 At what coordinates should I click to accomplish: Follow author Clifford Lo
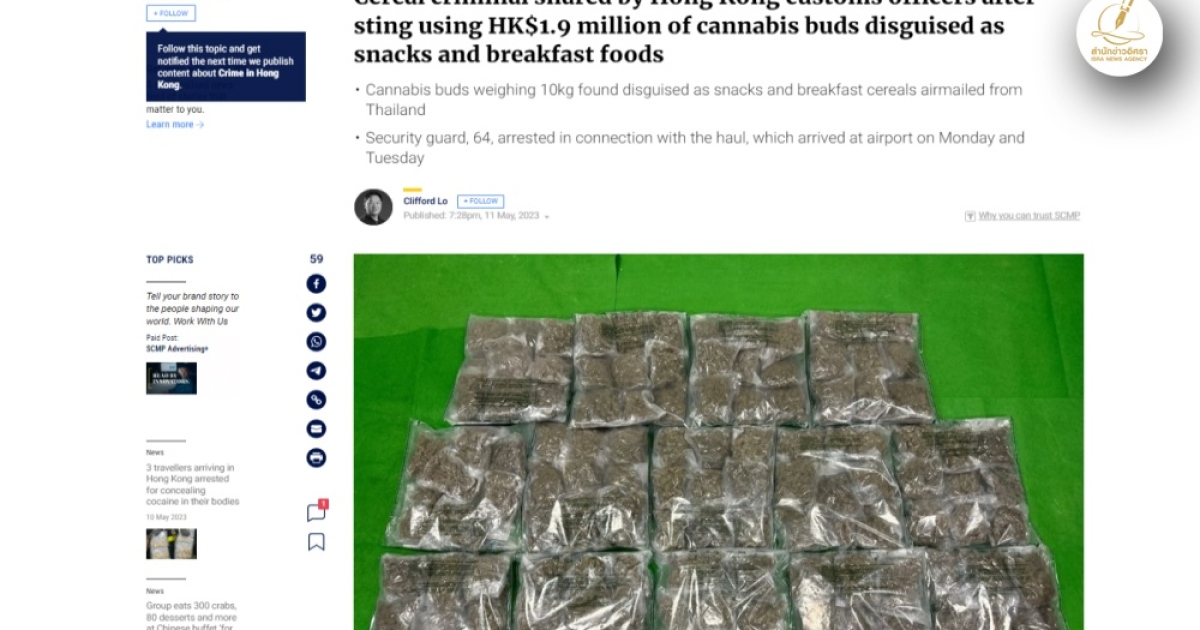(x=480, y=201)
